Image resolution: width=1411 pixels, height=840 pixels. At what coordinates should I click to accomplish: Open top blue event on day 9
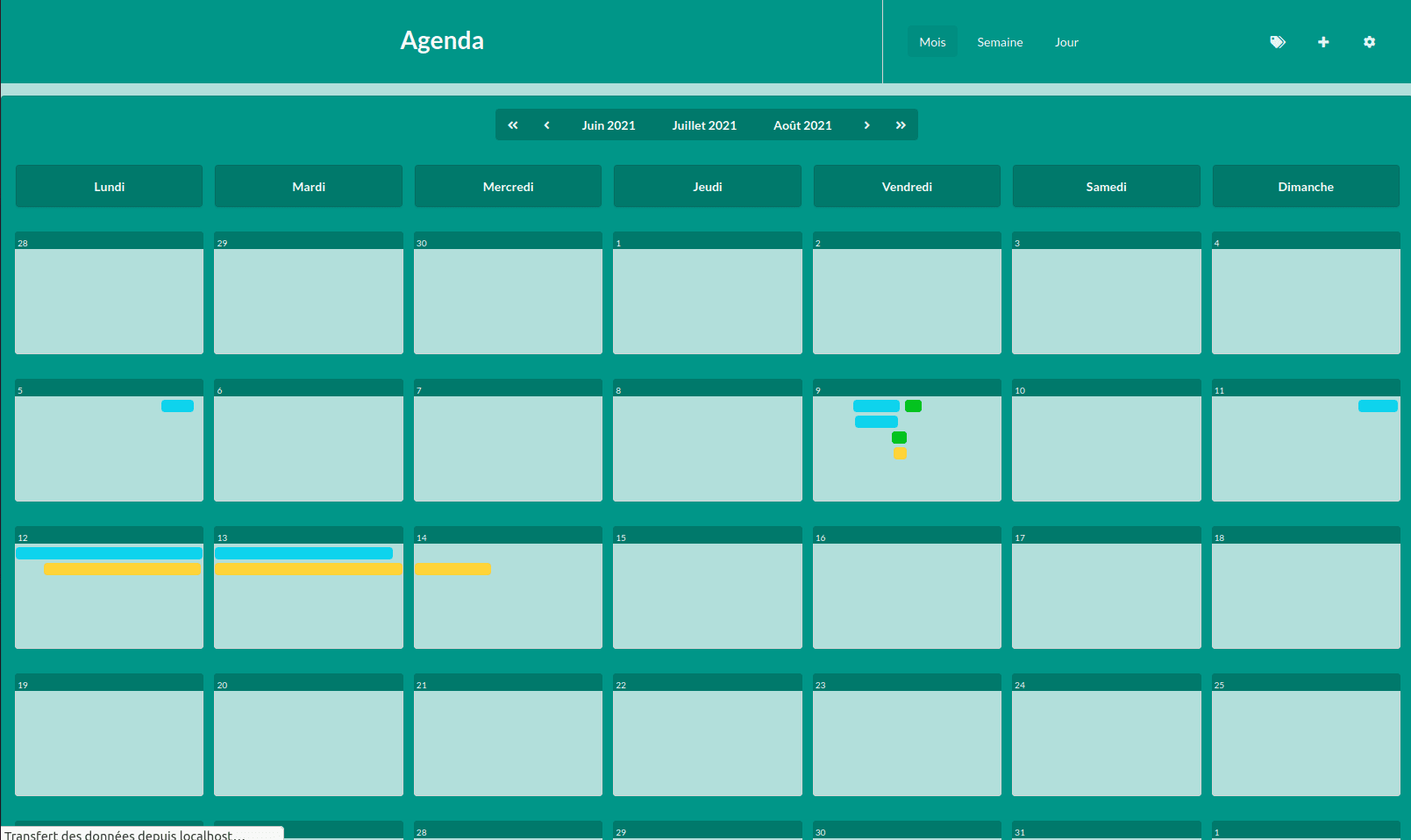(x=876, y=406)
